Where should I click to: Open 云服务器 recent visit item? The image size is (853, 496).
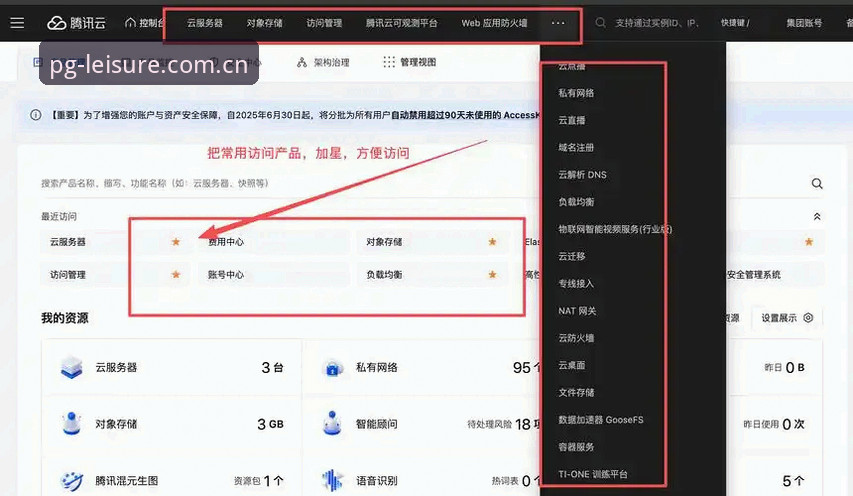coord(115,241)
